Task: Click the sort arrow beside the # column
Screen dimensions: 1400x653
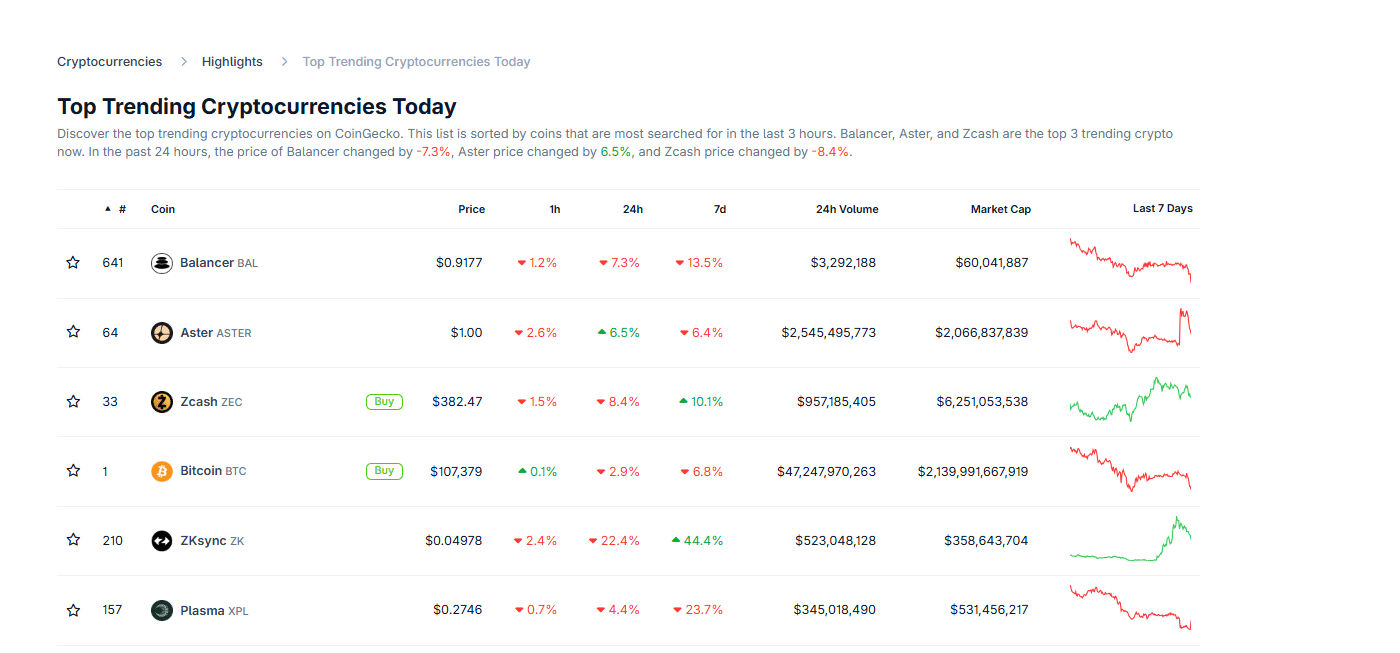Action: coord(107,209)
